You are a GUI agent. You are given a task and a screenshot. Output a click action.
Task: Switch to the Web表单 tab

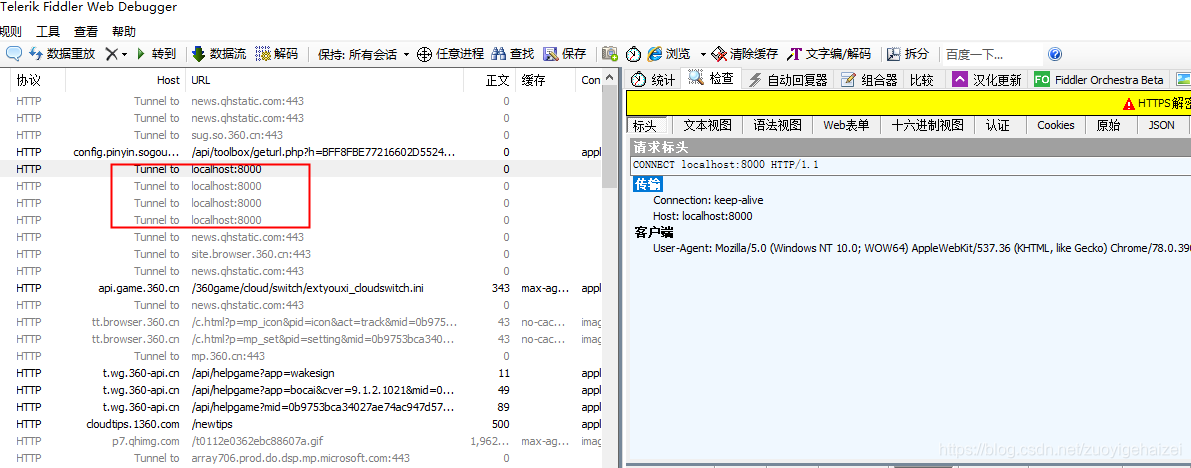click(x=846, y=125)
